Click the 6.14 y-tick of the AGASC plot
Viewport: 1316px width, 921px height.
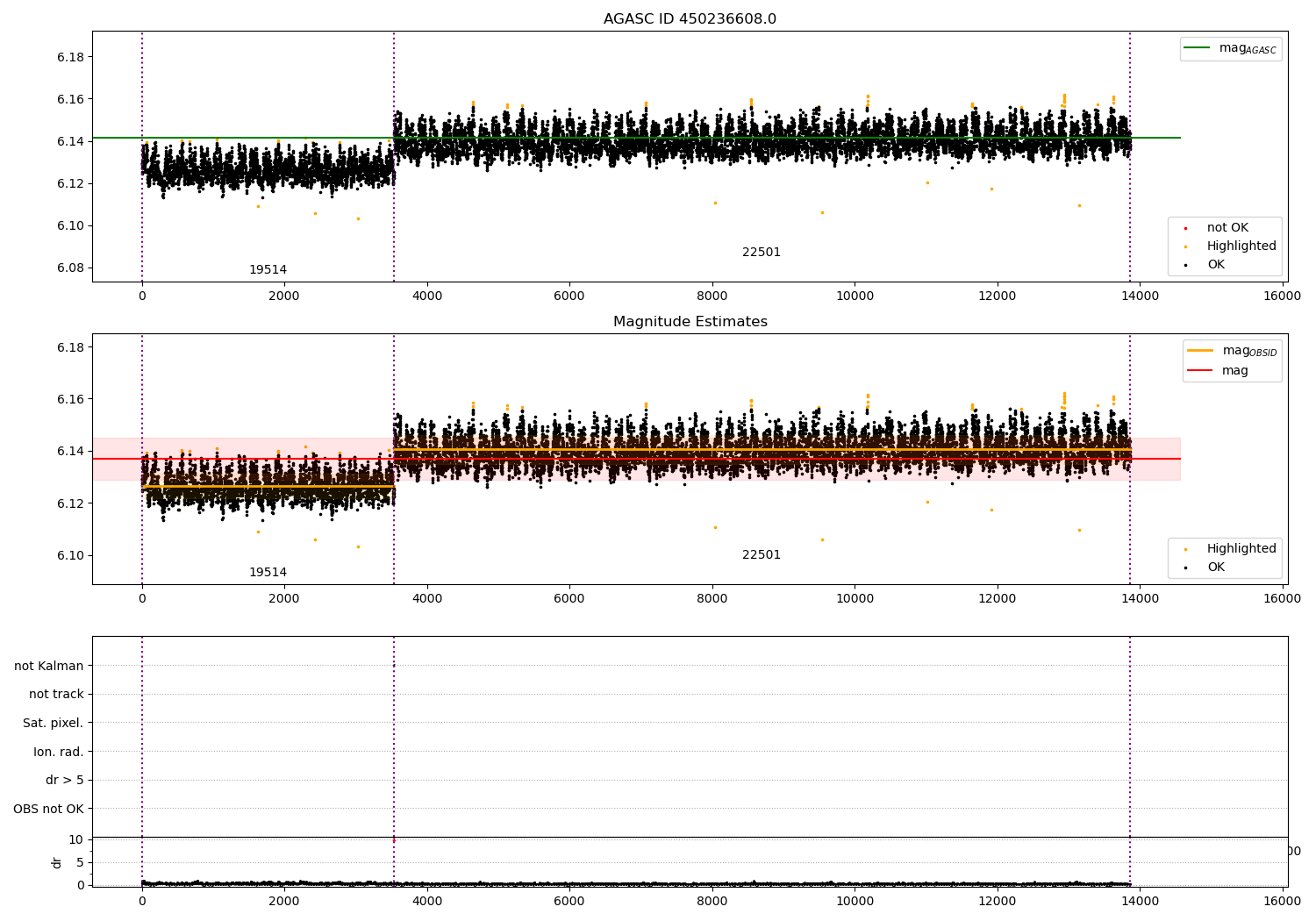pos(70,142)
